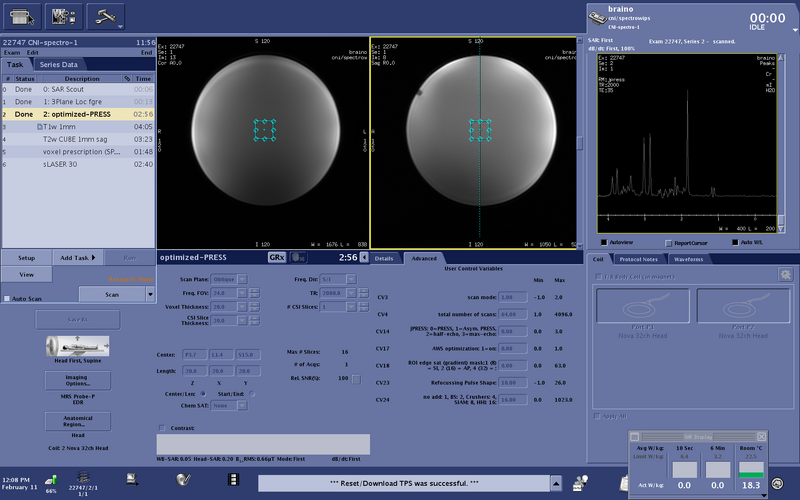Open Imaging Options
800x500 pixels.
(x=78, y=381)
